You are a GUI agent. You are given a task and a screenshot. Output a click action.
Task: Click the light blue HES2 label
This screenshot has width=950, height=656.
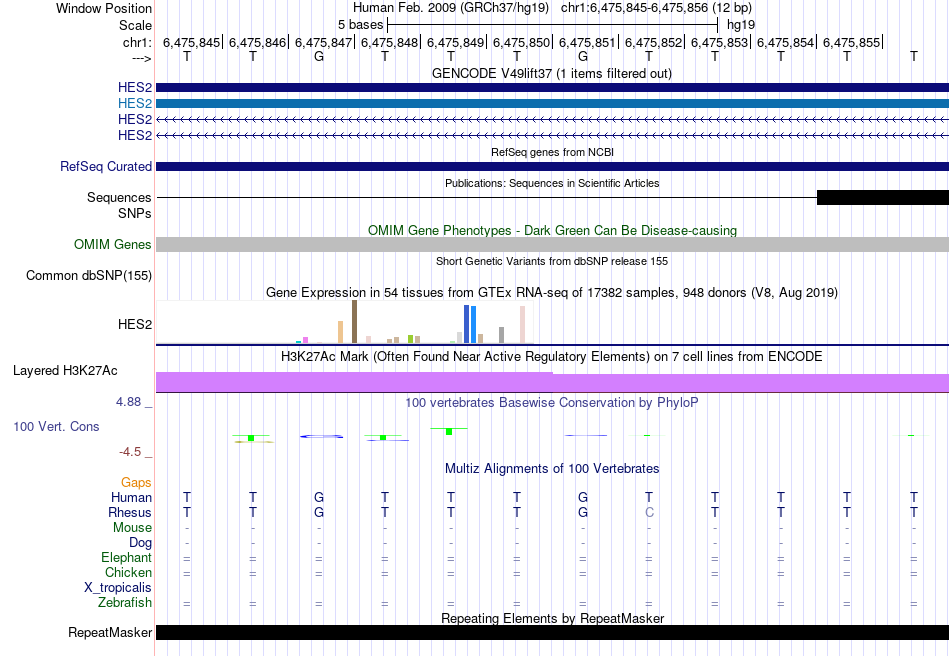tap(135, 104)
